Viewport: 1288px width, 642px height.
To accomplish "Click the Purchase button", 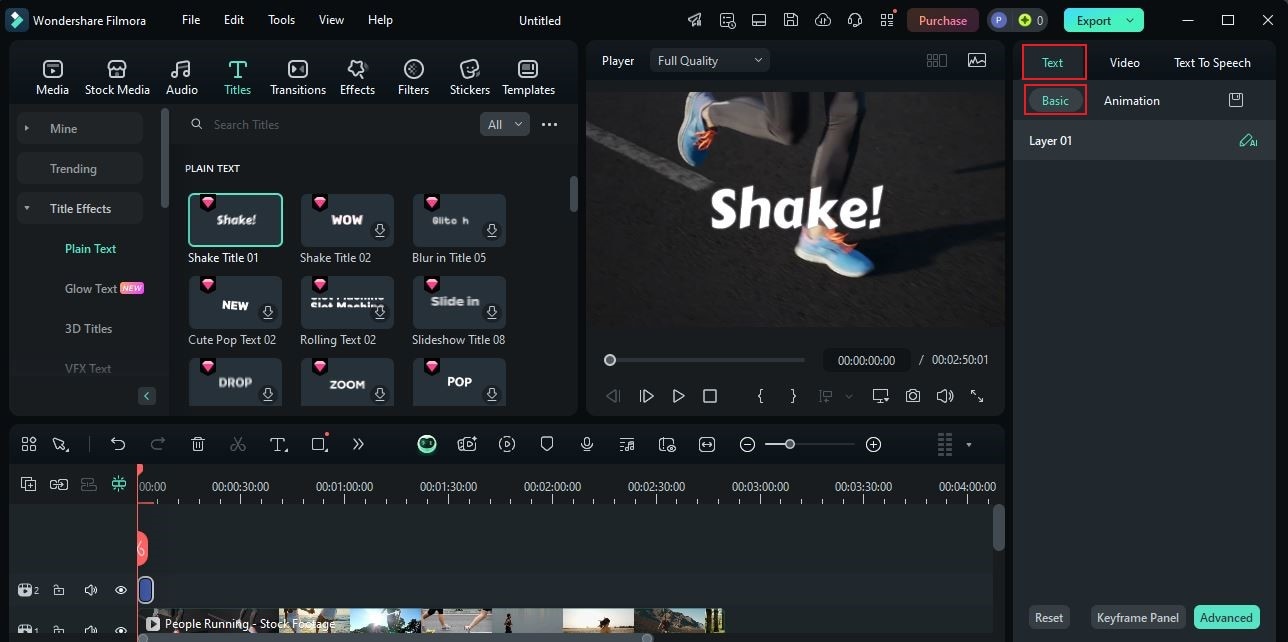I will tap(943, 20).
